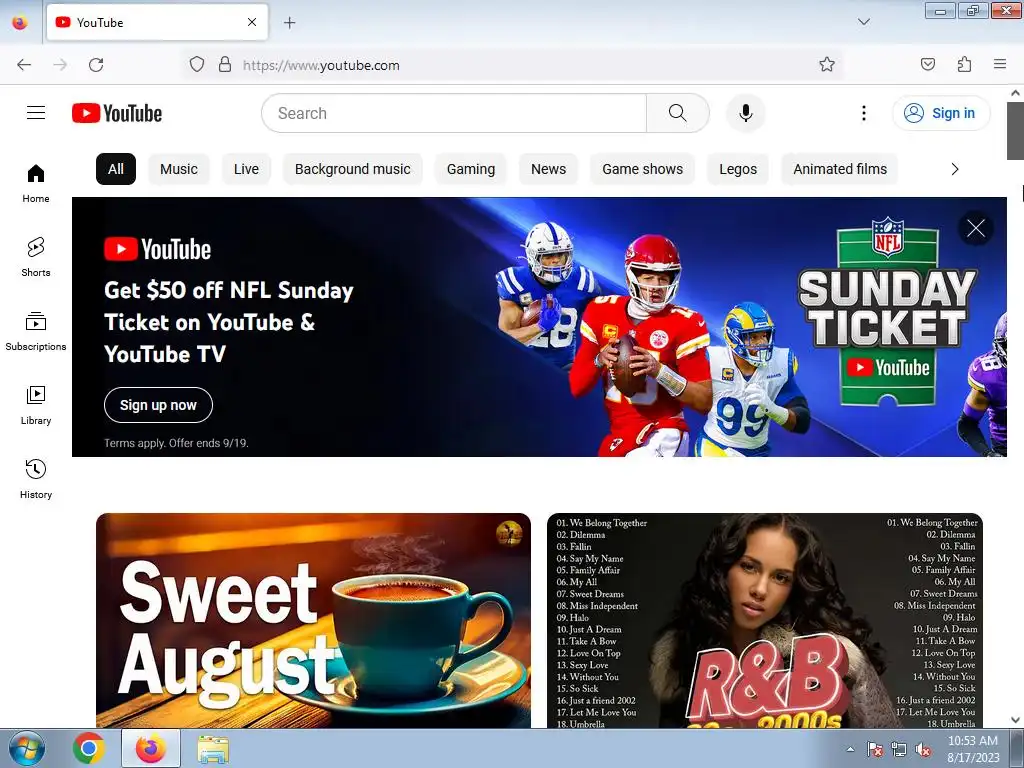This screenshot has width=1024, height=768.
Task: Go back with the Firefox back arrow
Action: (x=24, y=65)
